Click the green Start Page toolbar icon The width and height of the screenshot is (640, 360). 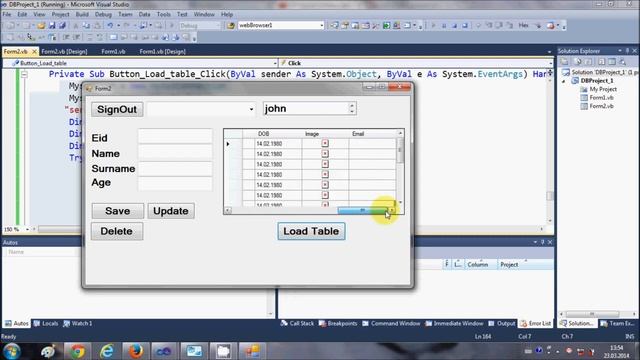tap(386, 25)
